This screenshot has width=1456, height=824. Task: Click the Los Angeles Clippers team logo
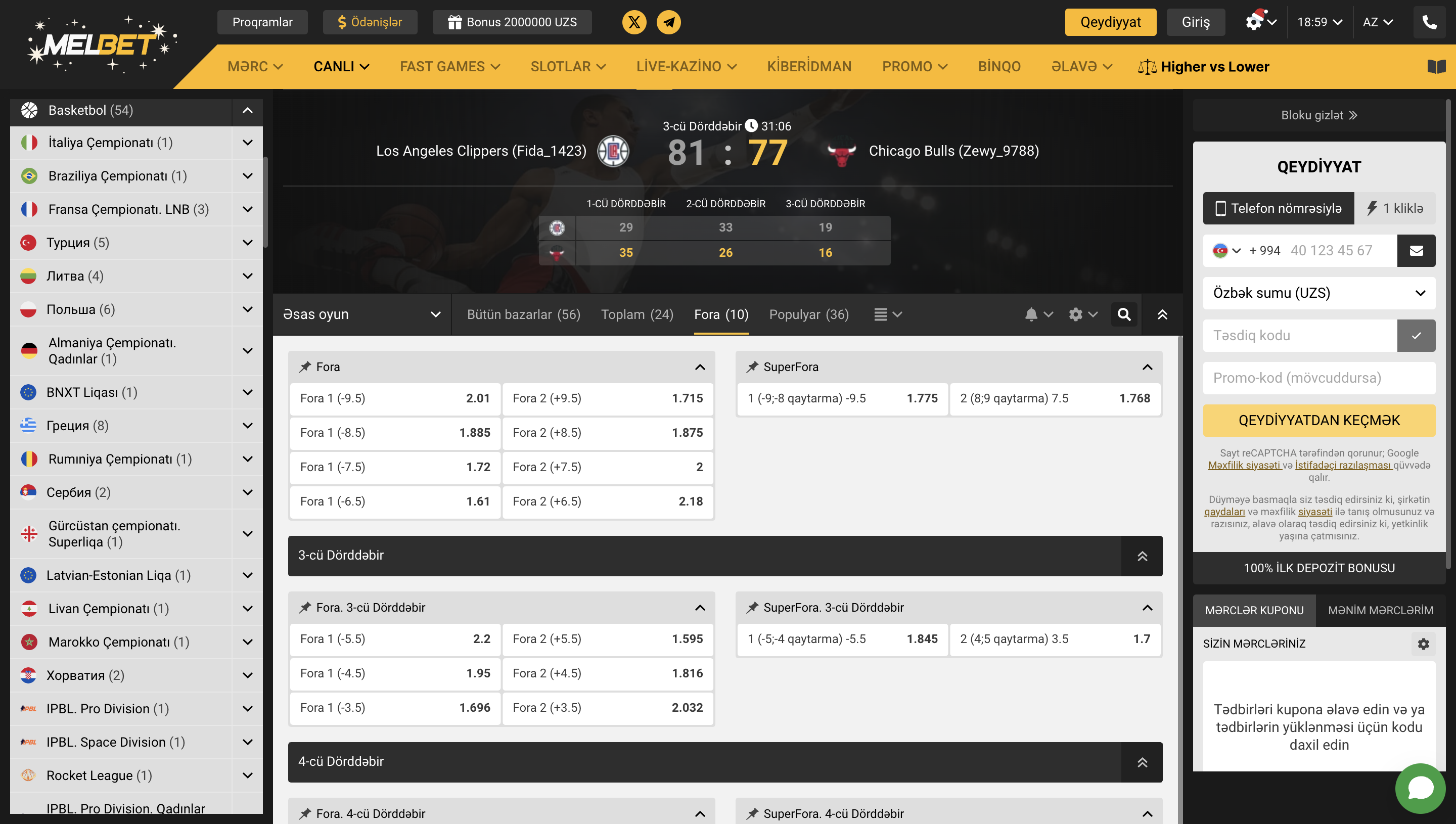613,151
